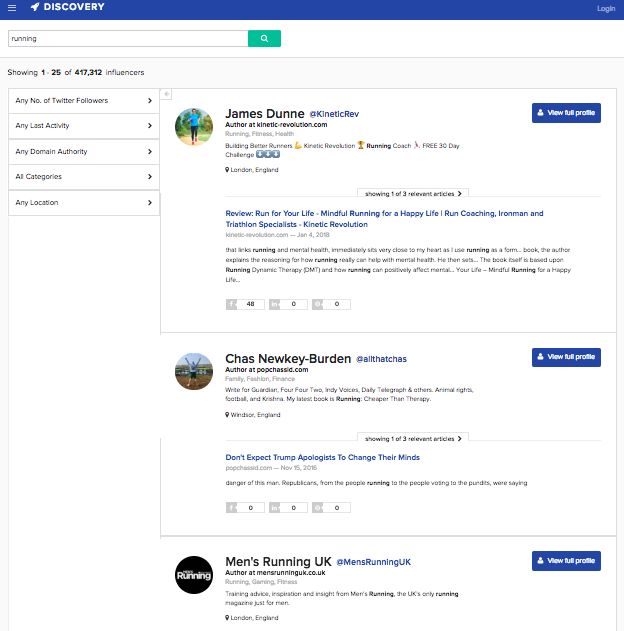This screenshot has height=631, width=624.
Task: View full profile of Men's Running UK
Action: pos(566,561)
